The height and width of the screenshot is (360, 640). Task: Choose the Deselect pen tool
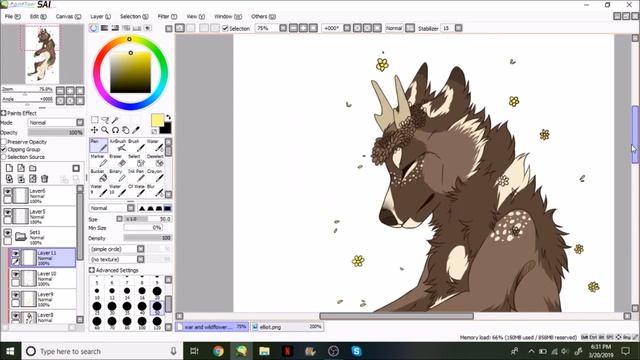pyautogui.click(x=155, y=161)
